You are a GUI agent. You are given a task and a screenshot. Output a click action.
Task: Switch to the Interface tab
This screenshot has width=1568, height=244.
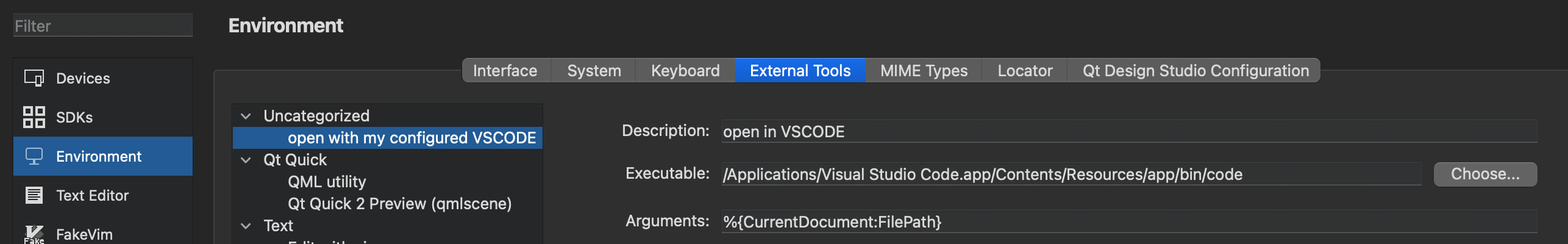pyautogui.click(x=505, y=71)
